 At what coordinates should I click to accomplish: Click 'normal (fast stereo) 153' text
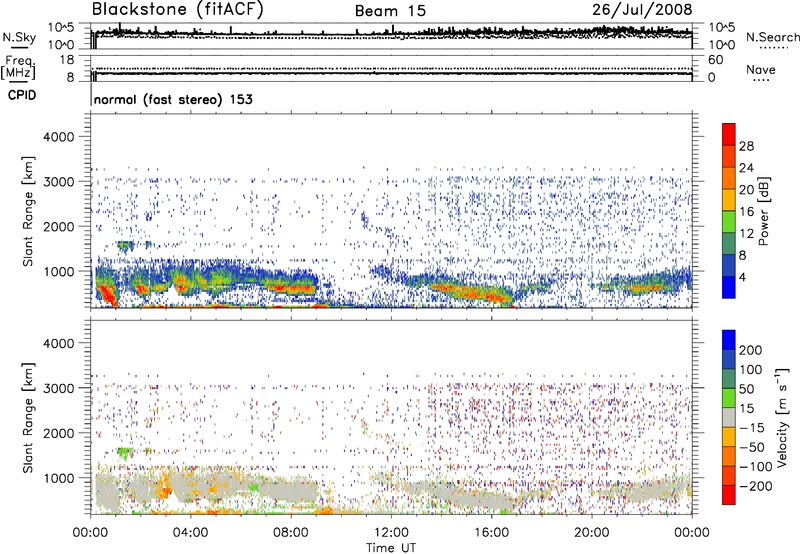coord(173,99)
